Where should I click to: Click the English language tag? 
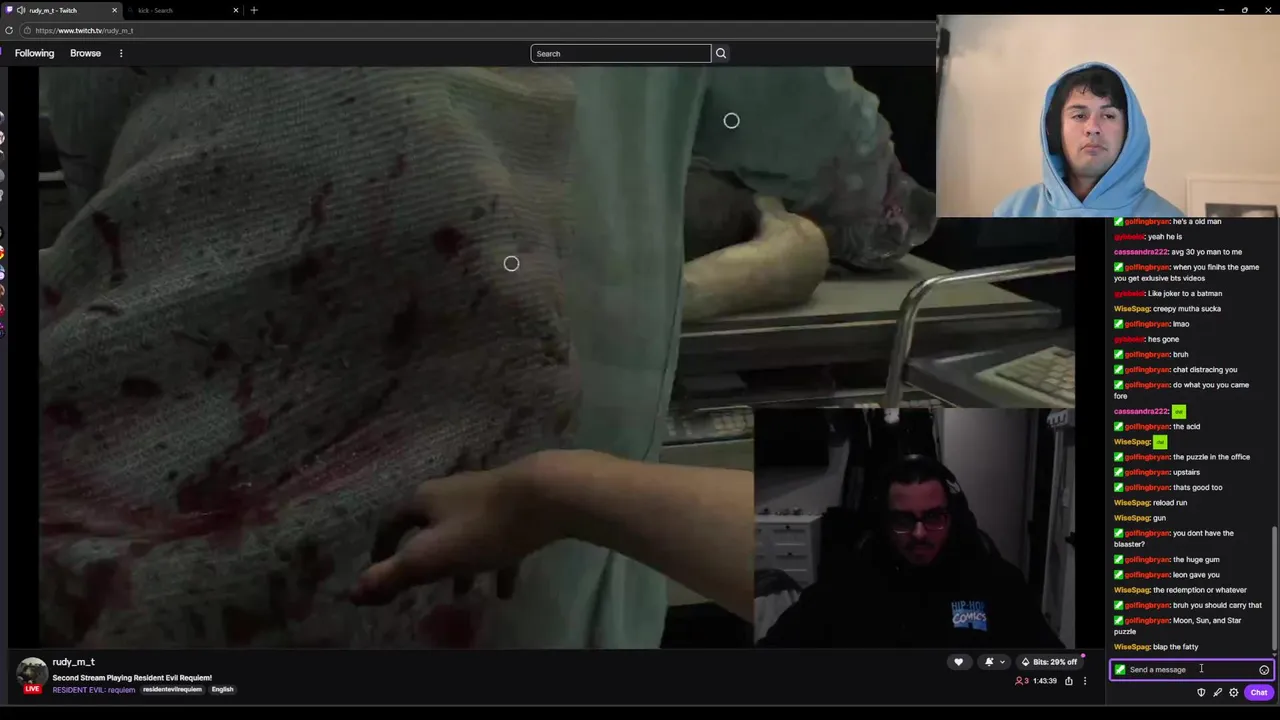222,689
